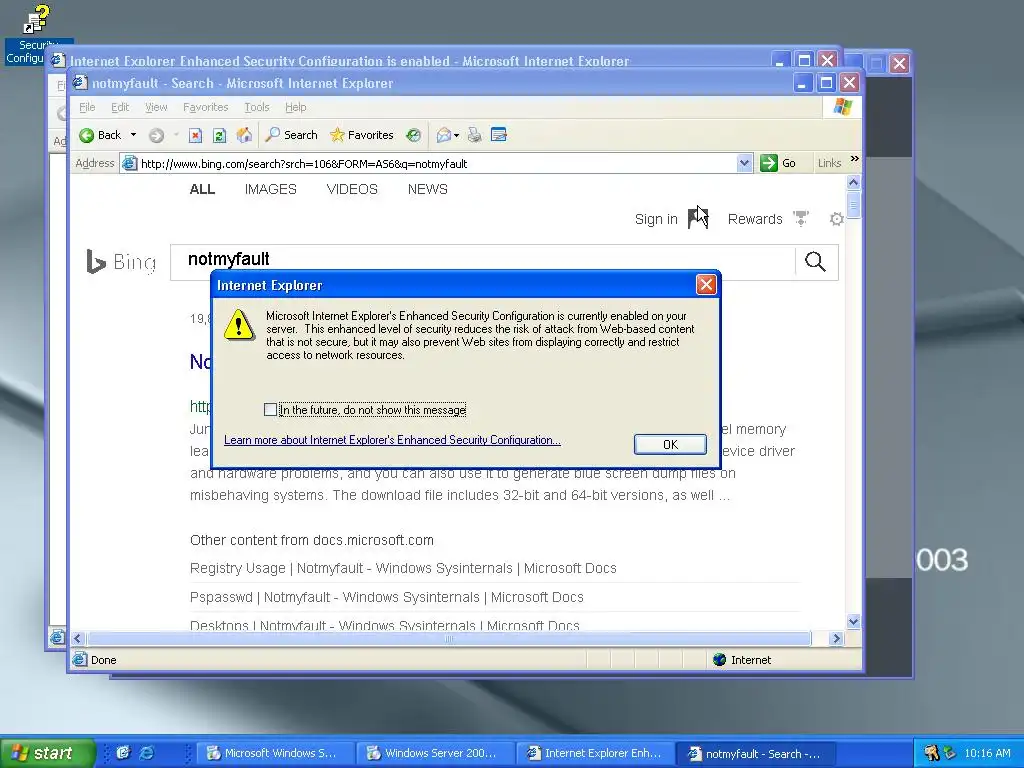Image resolution: width=1024 pixels, height=768 pixels.
Task: Click the Forward arrow icon in toolbar
Action: click(156, 135)
